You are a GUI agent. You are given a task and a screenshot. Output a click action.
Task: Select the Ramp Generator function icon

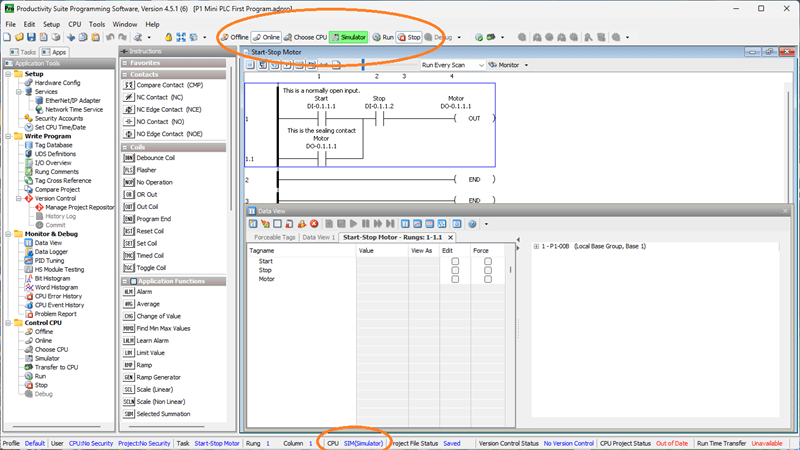coord(129,378)
